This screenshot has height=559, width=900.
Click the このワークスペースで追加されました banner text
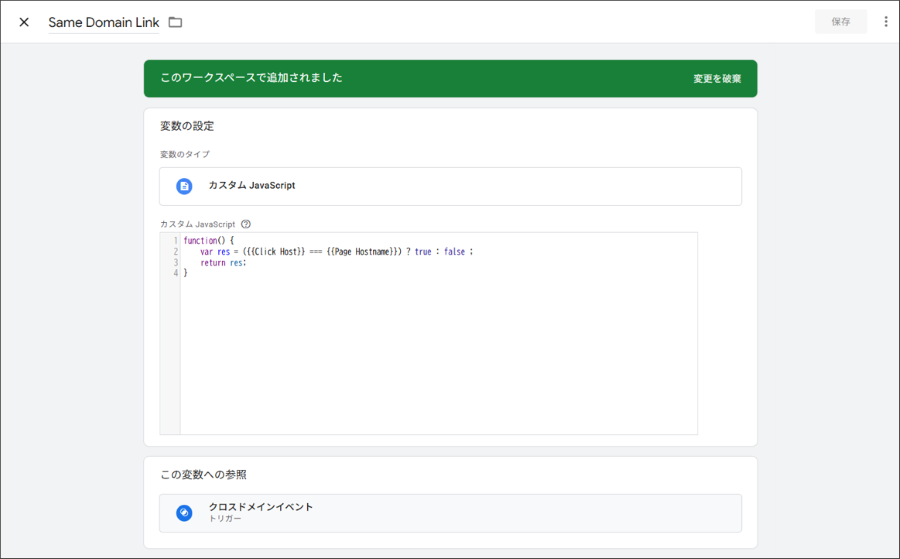(x=251, y=77)
